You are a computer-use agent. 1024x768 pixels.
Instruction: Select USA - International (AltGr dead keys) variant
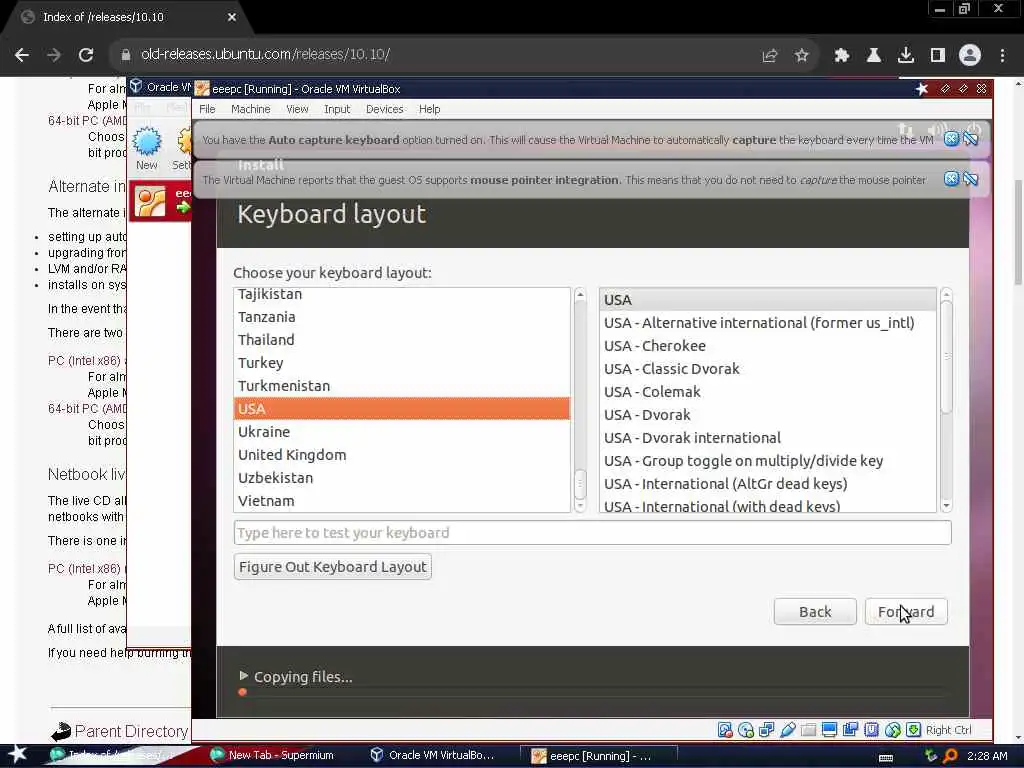(x=768, y=484)
